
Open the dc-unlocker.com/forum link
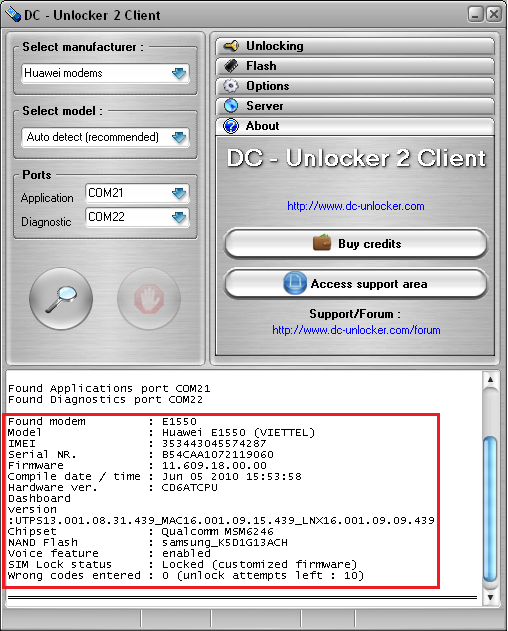point(356,330)
